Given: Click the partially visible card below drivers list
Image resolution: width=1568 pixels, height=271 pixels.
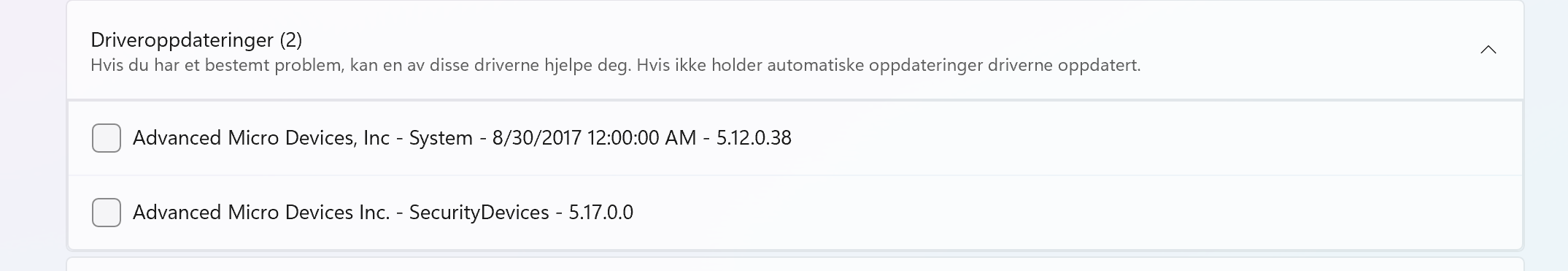Looking at the screenshot, I should [795, 264].
